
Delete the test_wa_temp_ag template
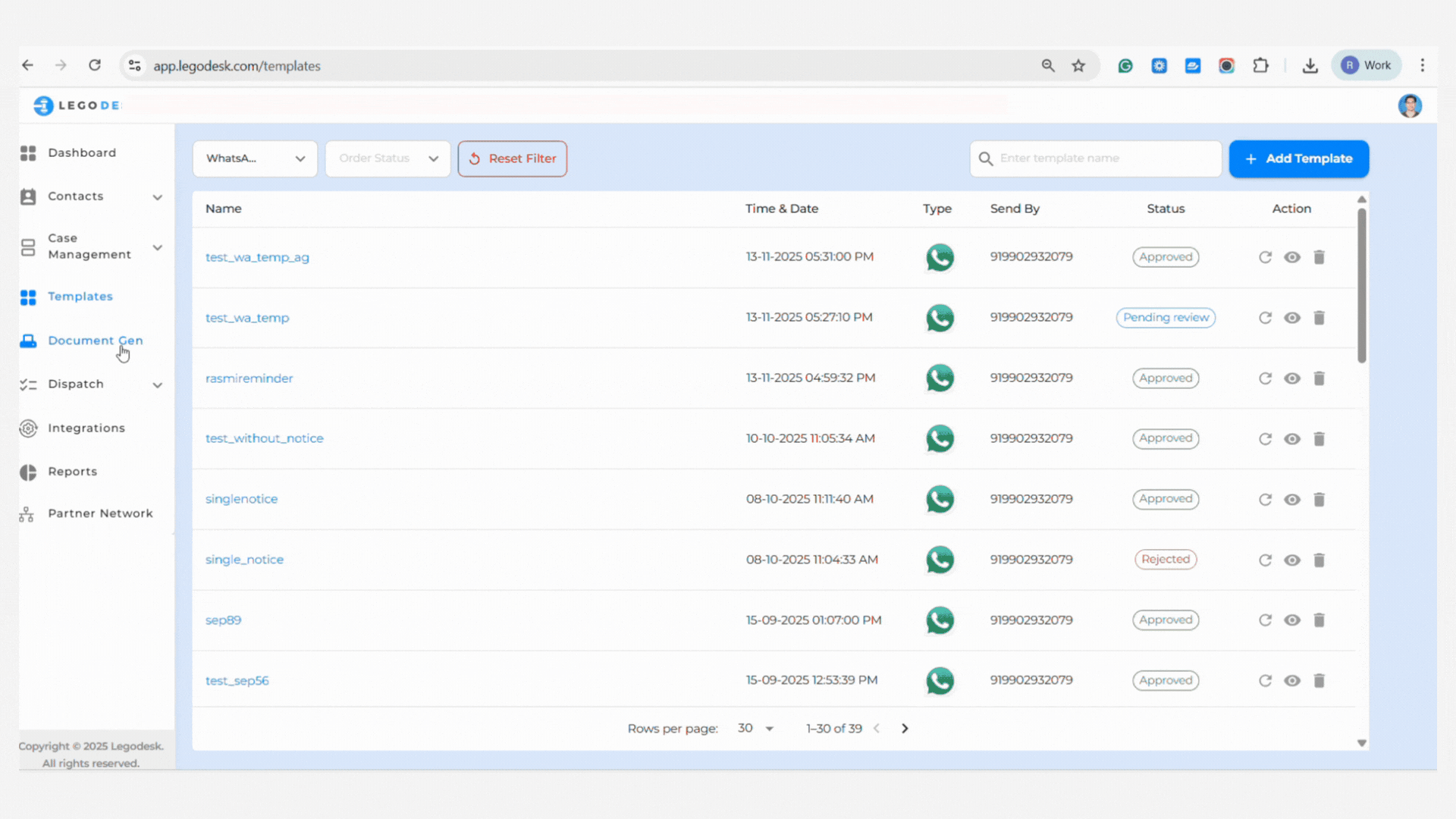[1319, 257]
